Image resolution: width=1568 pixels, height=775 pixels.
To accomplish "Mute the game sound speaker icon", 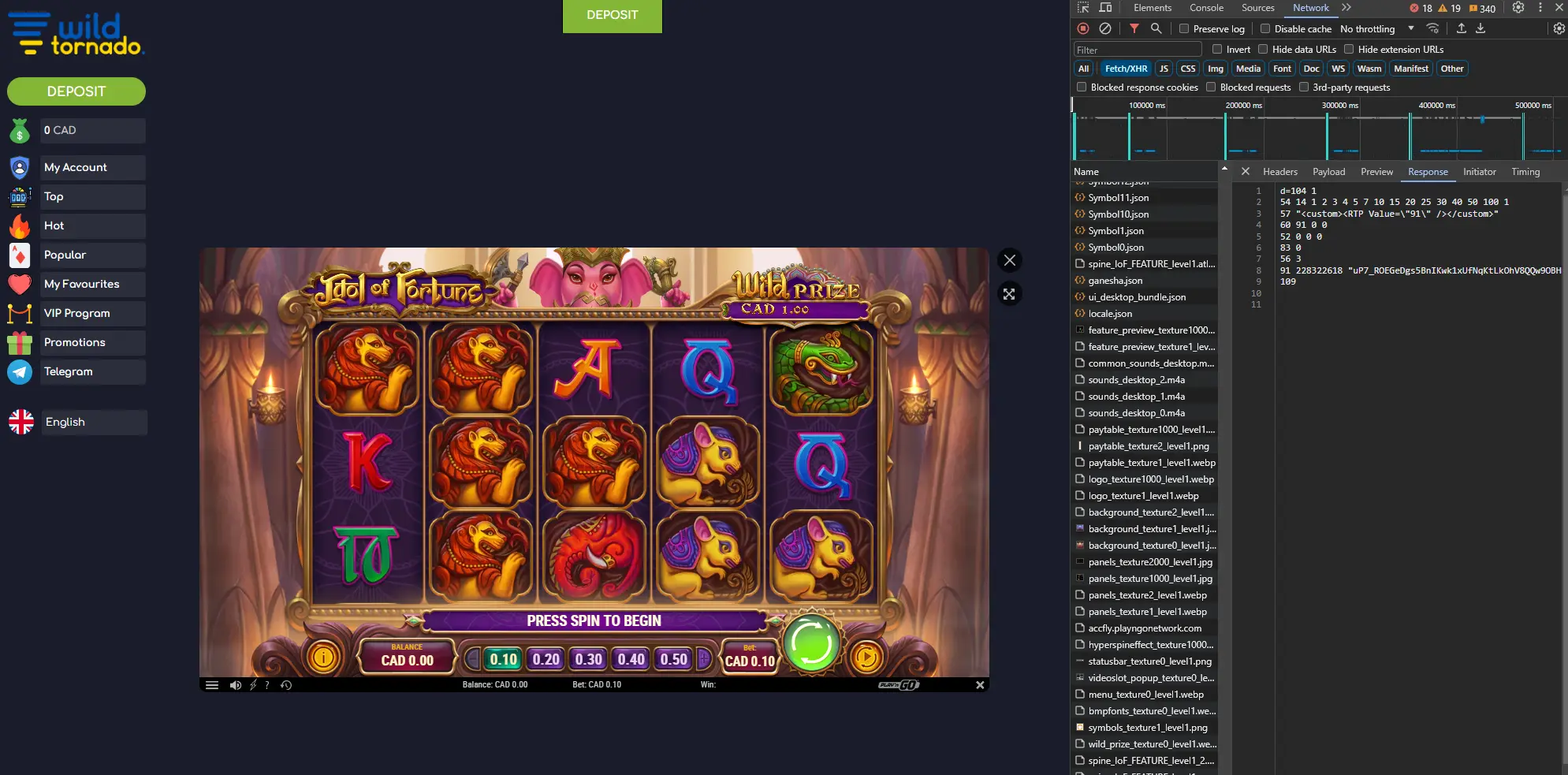I will pos(235,685).
